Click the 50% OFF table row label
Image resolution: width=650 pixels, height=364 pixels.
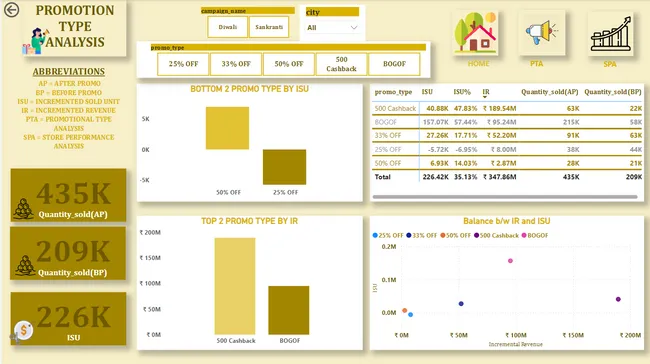point(388,163)
